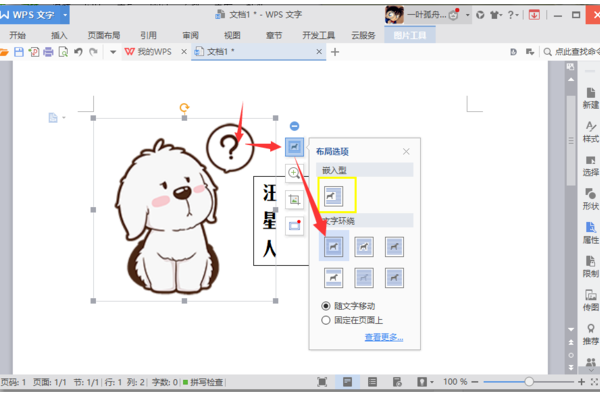Select 随文字移动 radio option
Viewport: 600px width, 400px height.
tap(348, 306)
